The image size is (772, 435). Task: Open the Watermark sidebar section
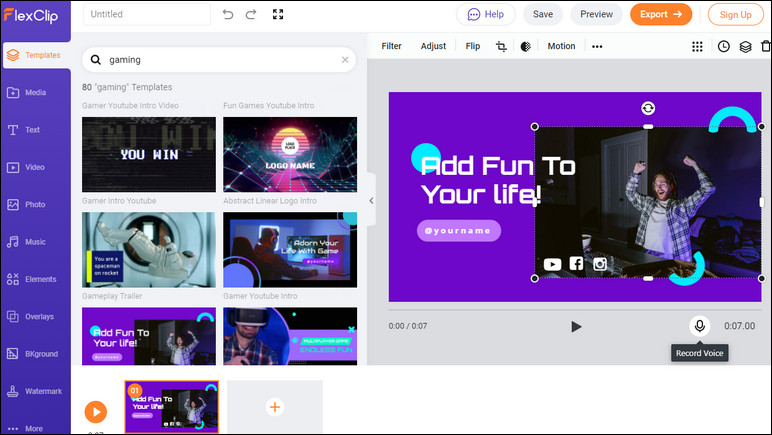(35, 391)
